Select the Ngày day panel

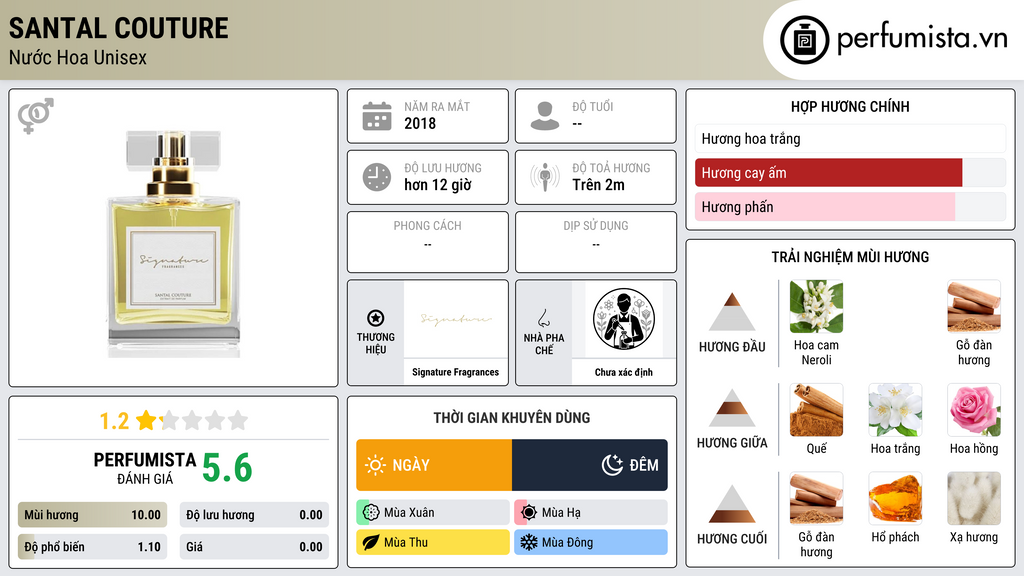[x=434, y=465]
